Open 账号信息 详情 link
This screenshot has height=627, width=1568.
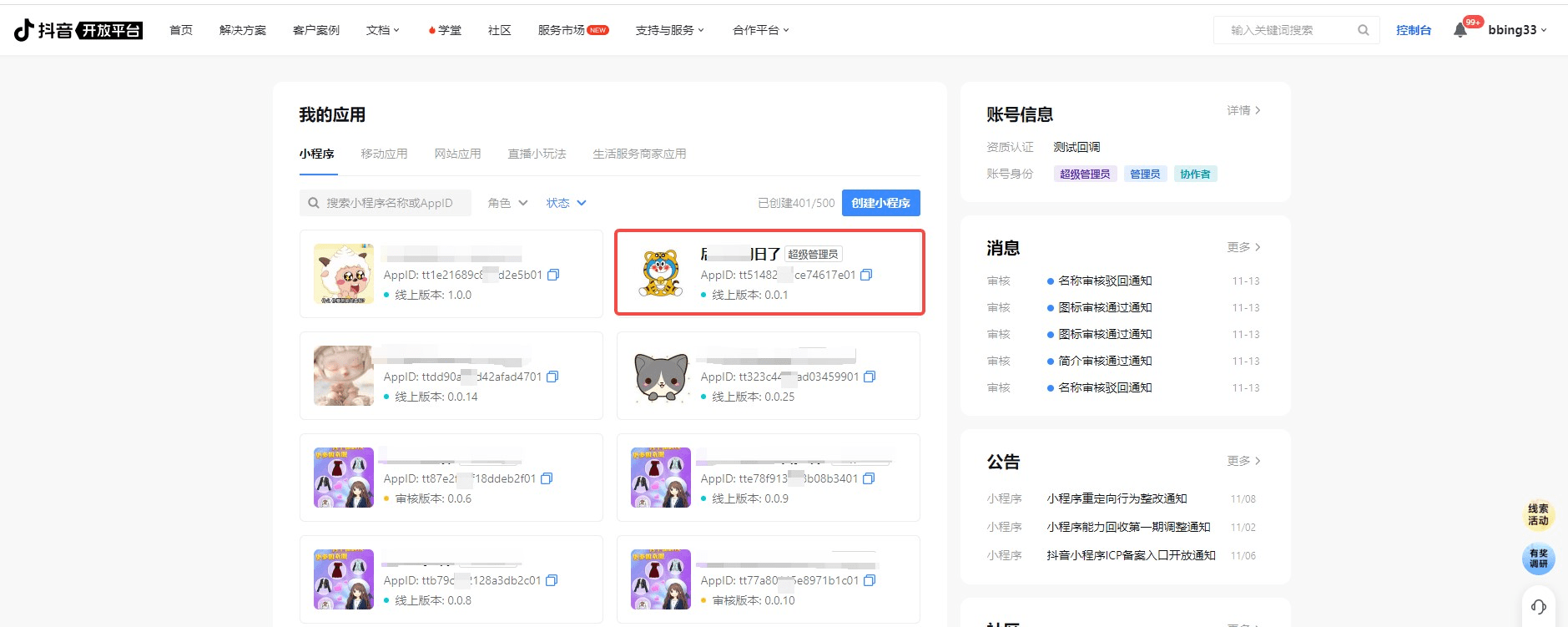coord(1243,110)
